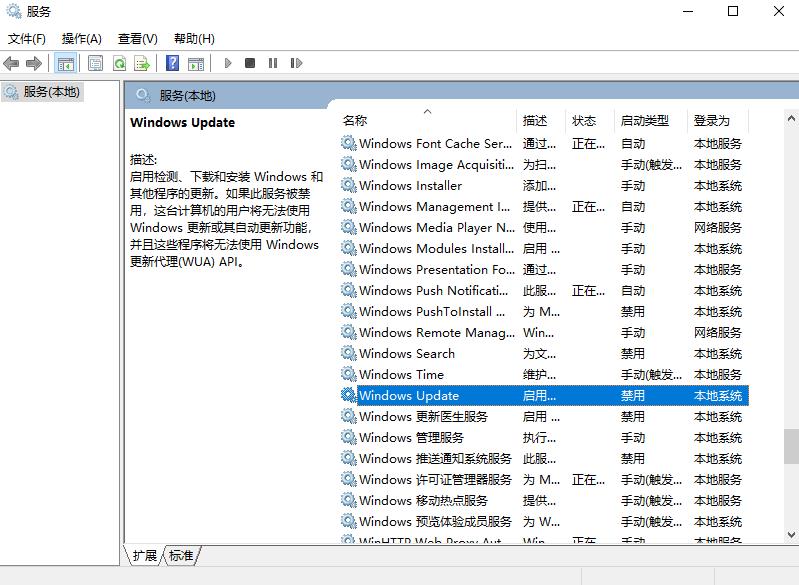Click the Refresh toolbar icon
The image size is (799, 585).
click(x=119, y=63)
